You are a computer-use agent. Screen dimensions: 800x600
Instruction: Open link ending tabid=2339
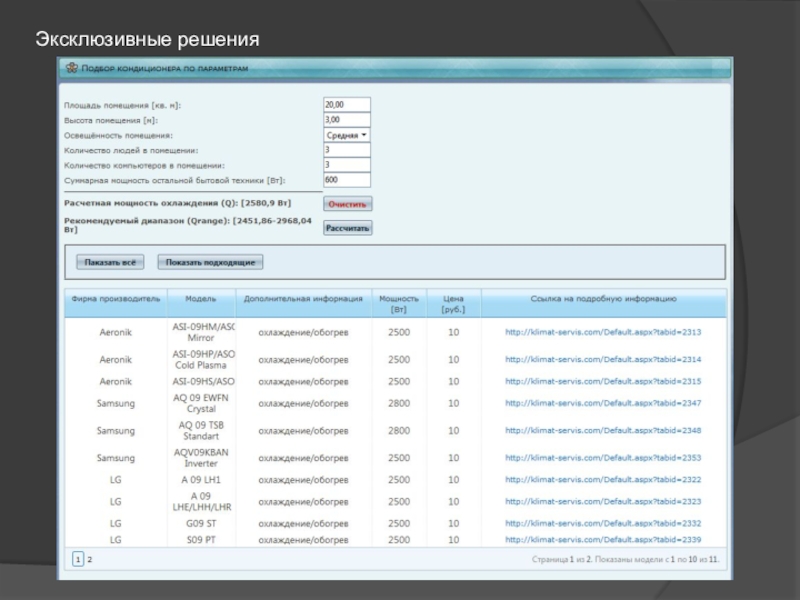(x=603, y=540)
